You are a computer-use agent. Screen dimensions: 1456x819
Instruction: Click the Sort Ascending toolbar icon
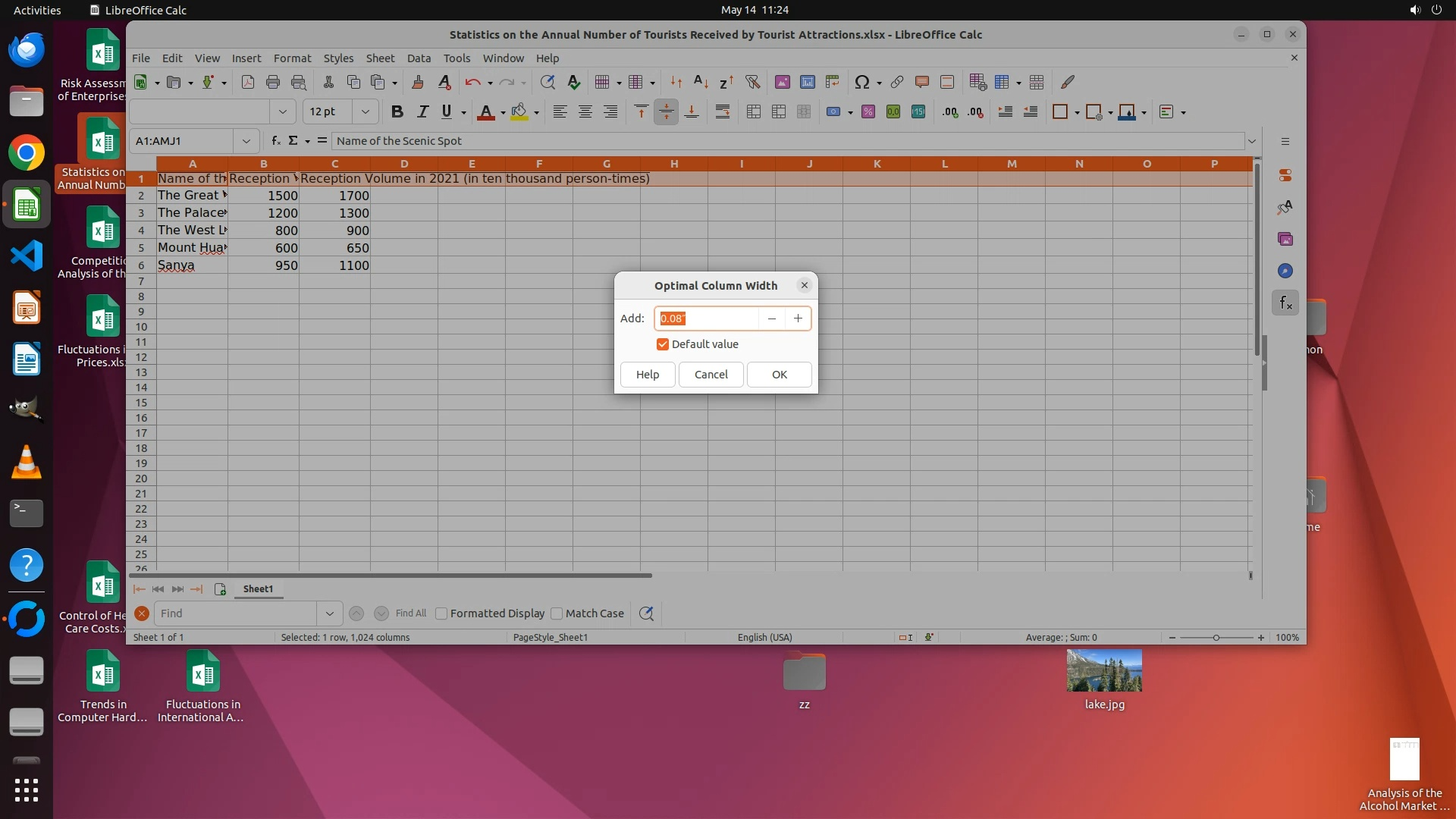point(701,82)
